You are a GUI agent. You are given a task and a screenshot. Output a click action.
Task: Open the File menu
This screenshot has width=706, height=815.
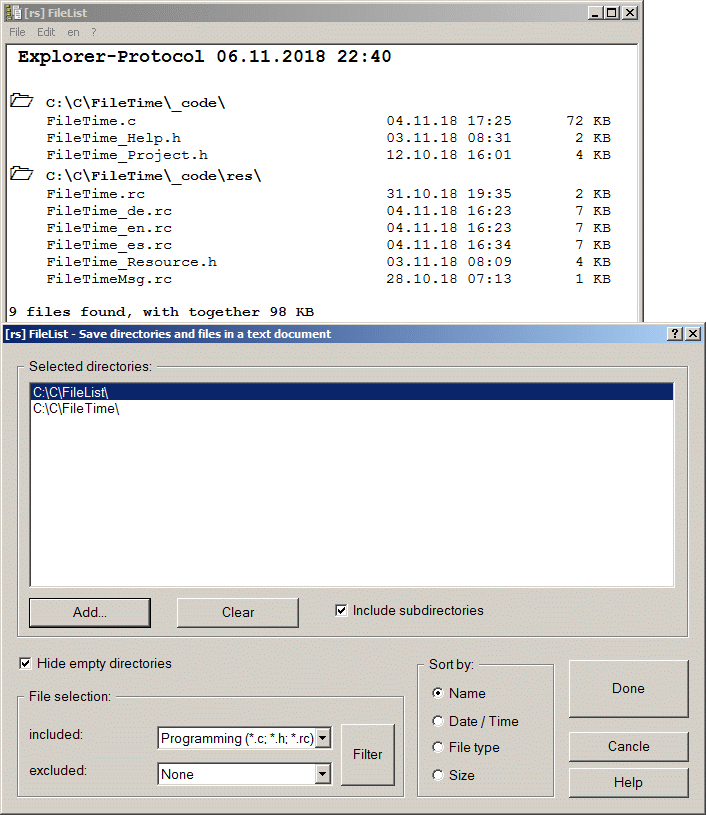tap(17, 32)
